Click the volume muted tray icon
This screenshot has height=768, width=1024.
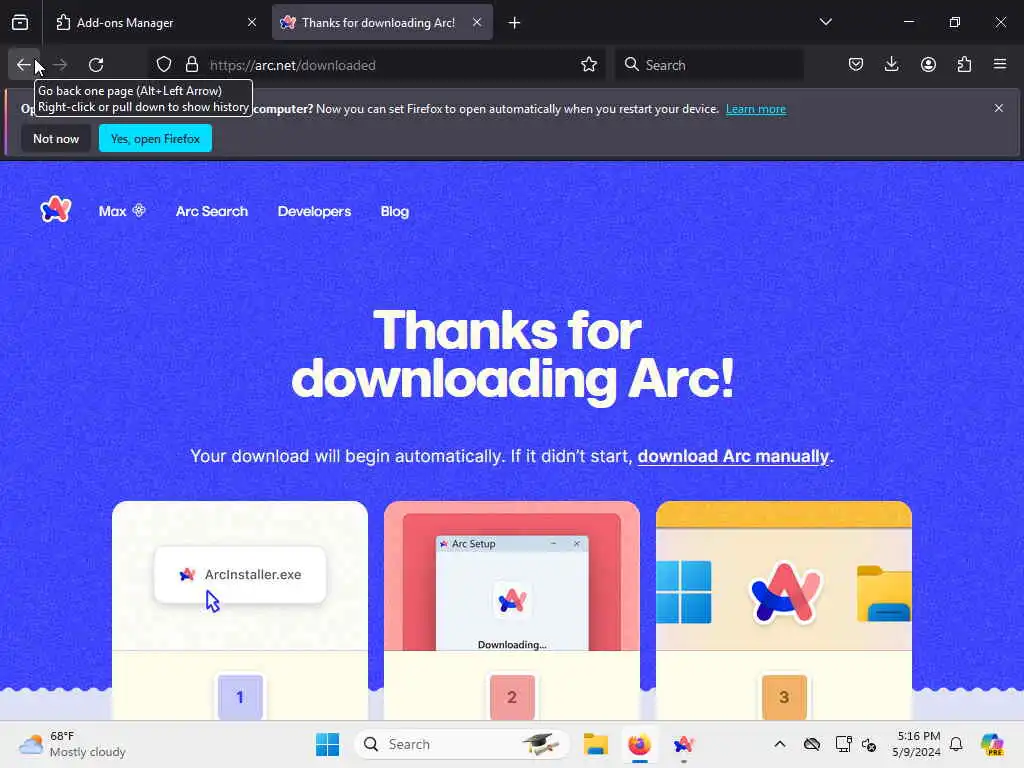[869, 744]
